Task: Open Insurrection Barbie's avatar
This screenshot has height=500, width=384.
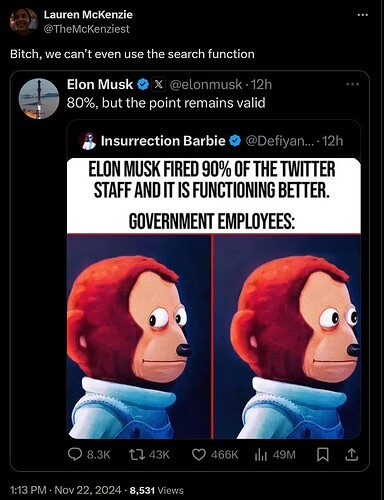Action: (x=88, y=141)
